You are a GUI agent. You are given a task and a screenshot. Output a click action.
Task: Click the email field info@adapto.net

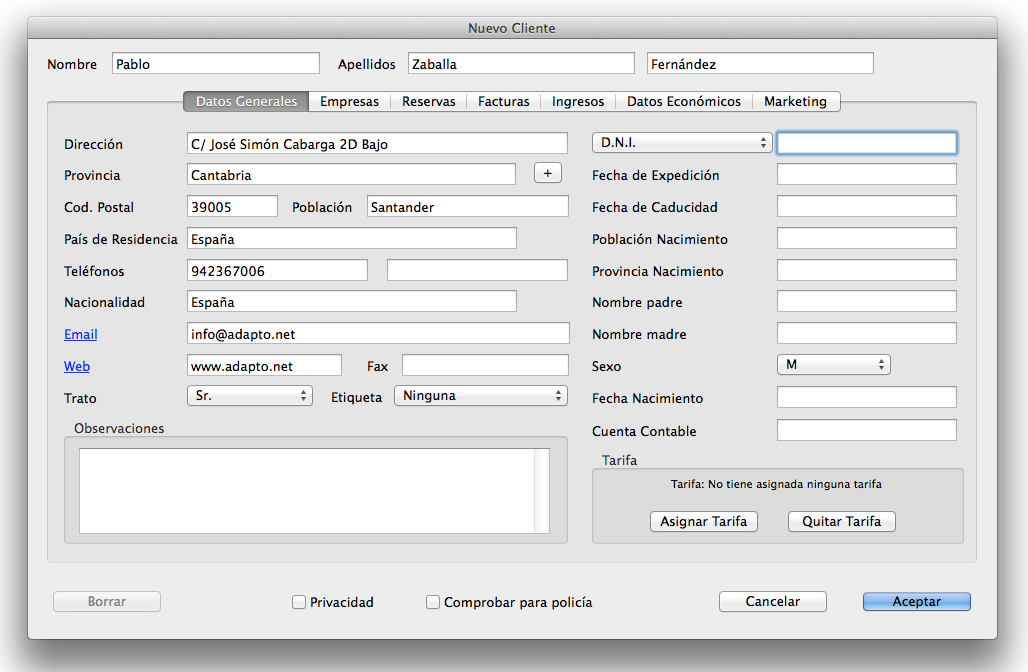pyautogui.click(x=378, y=333)
